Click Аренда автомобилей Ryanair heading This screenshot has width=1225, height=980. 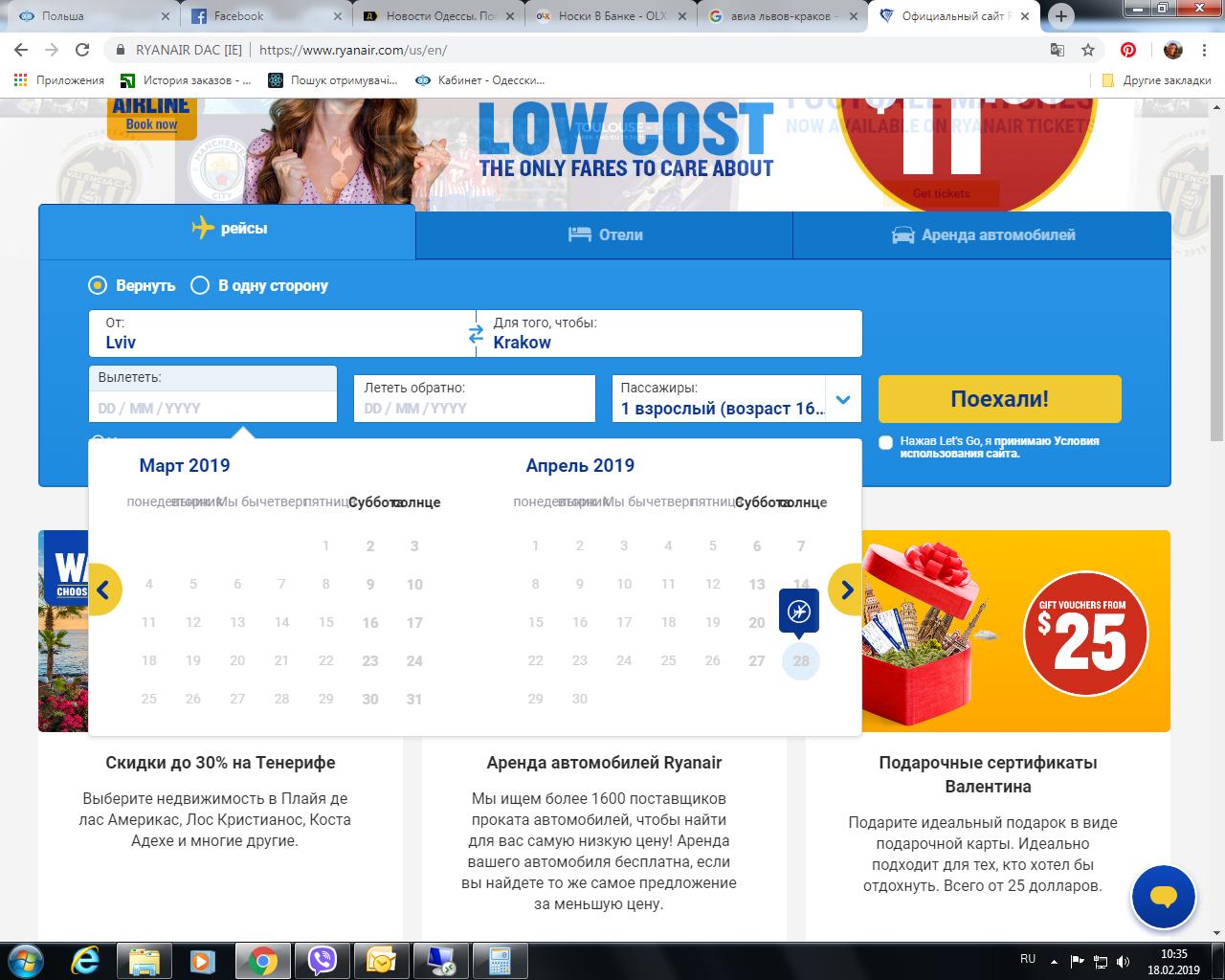click(x=604, y=763)
